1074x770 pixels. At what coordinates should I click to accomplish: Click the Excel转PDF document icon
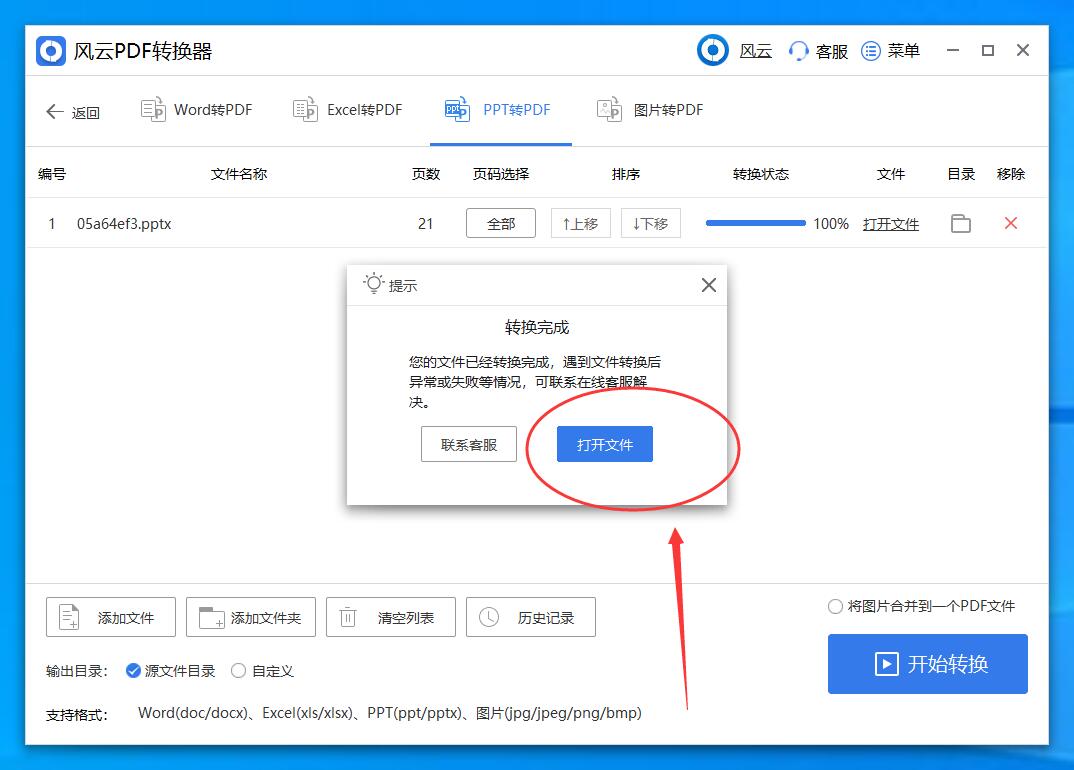305,110
